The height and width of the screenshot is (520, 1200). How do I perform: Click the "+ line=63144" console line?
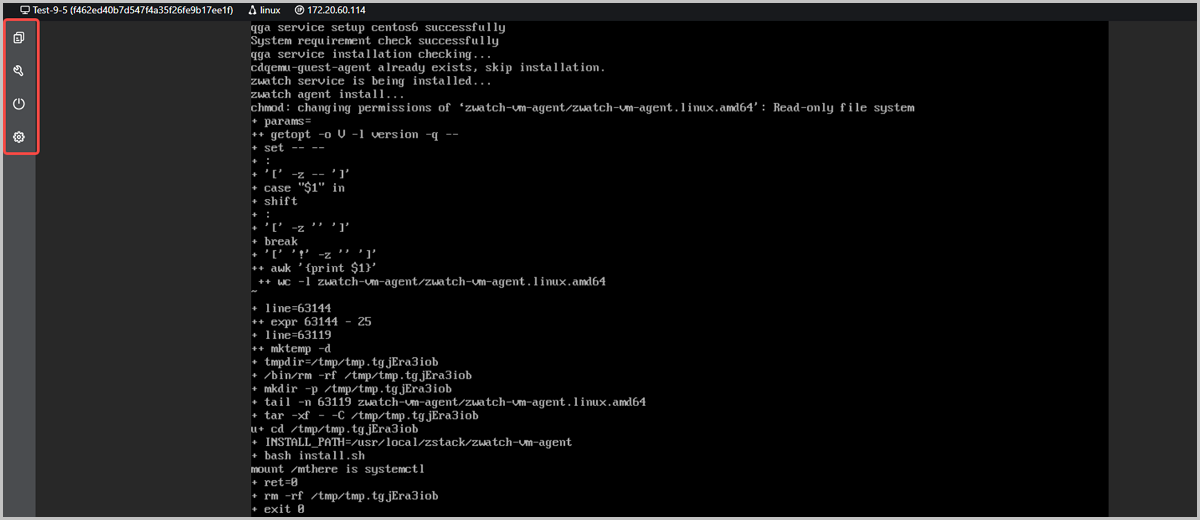point(291,308)
